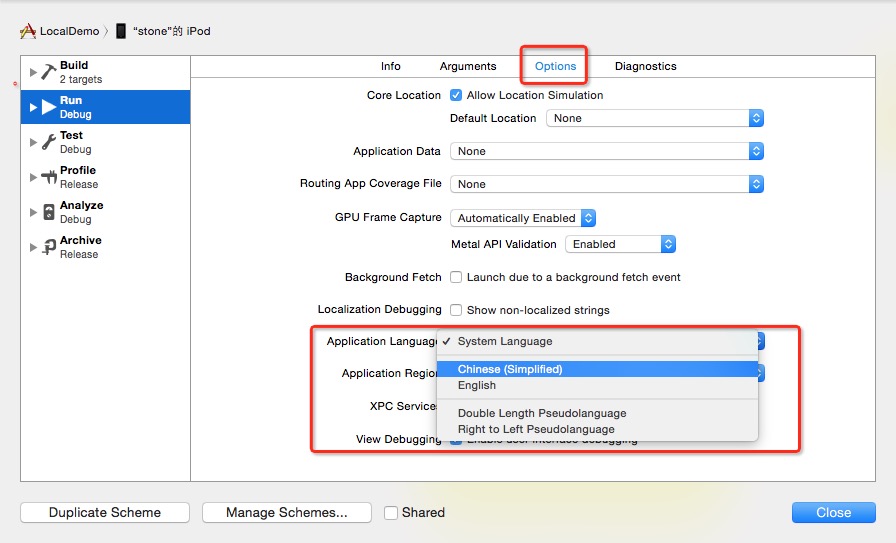
Task: Select the Build 2 targets row
Action: [106, 72]
